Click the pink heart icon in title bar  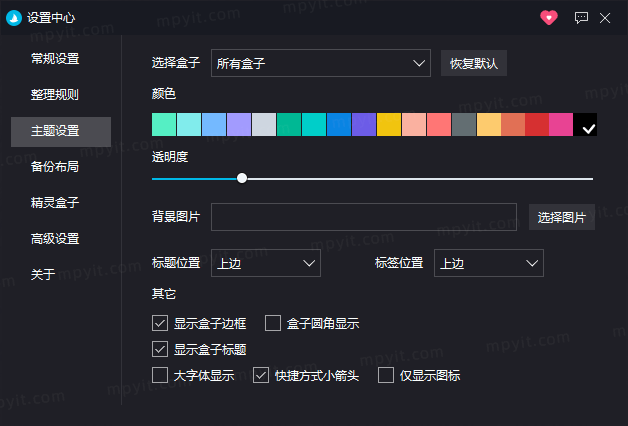[x=549, y=18]
